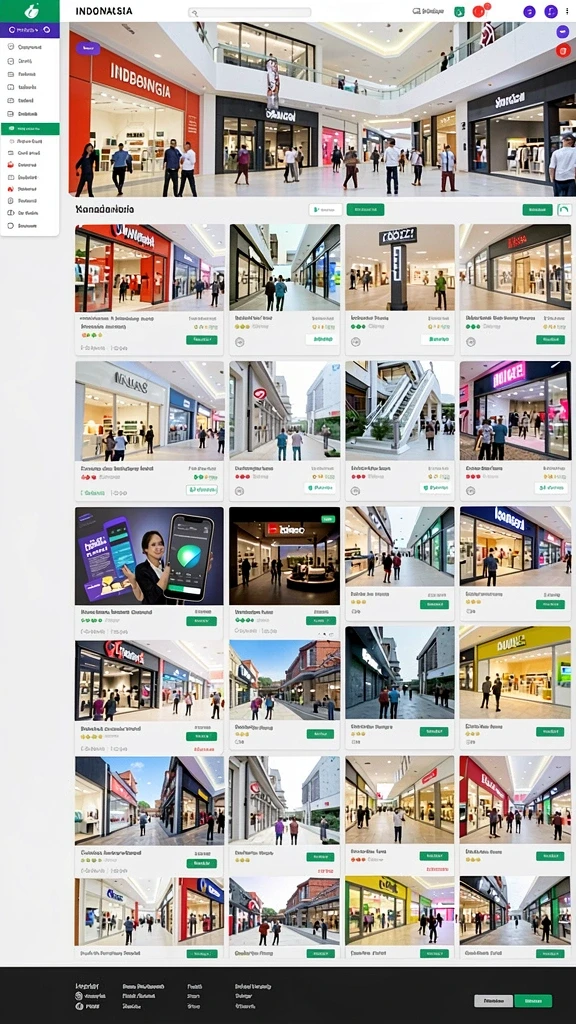Click the red round button over the hero image

[x=563, y=50]
